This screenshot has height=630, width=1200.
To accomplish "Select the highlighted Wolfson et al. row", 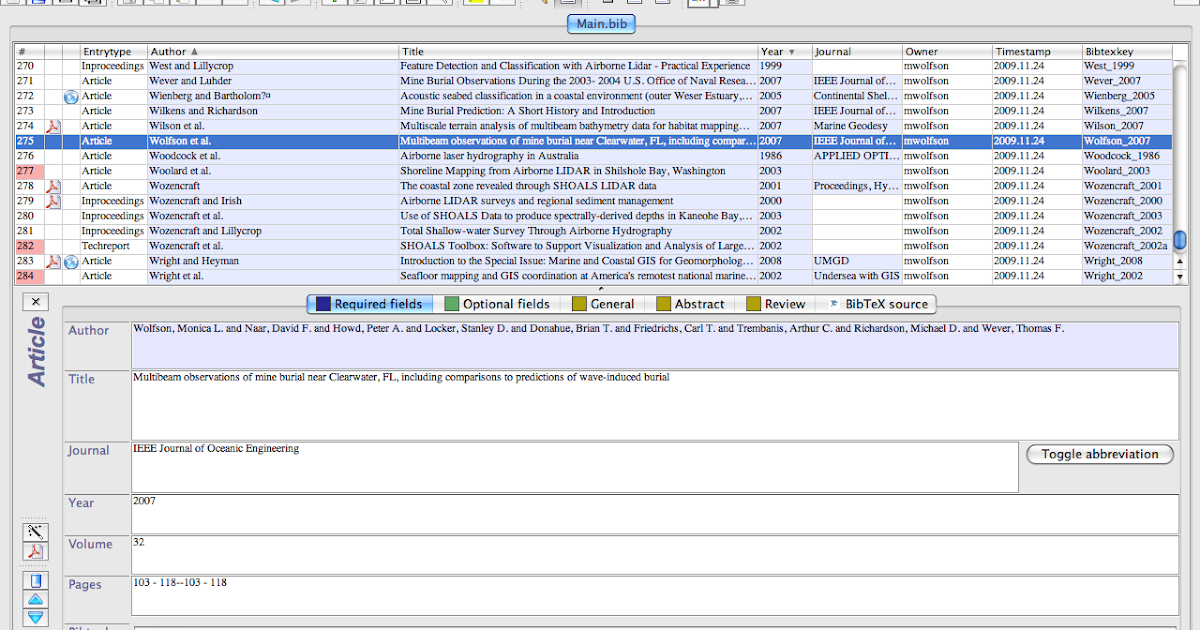I will pos(593,141).
